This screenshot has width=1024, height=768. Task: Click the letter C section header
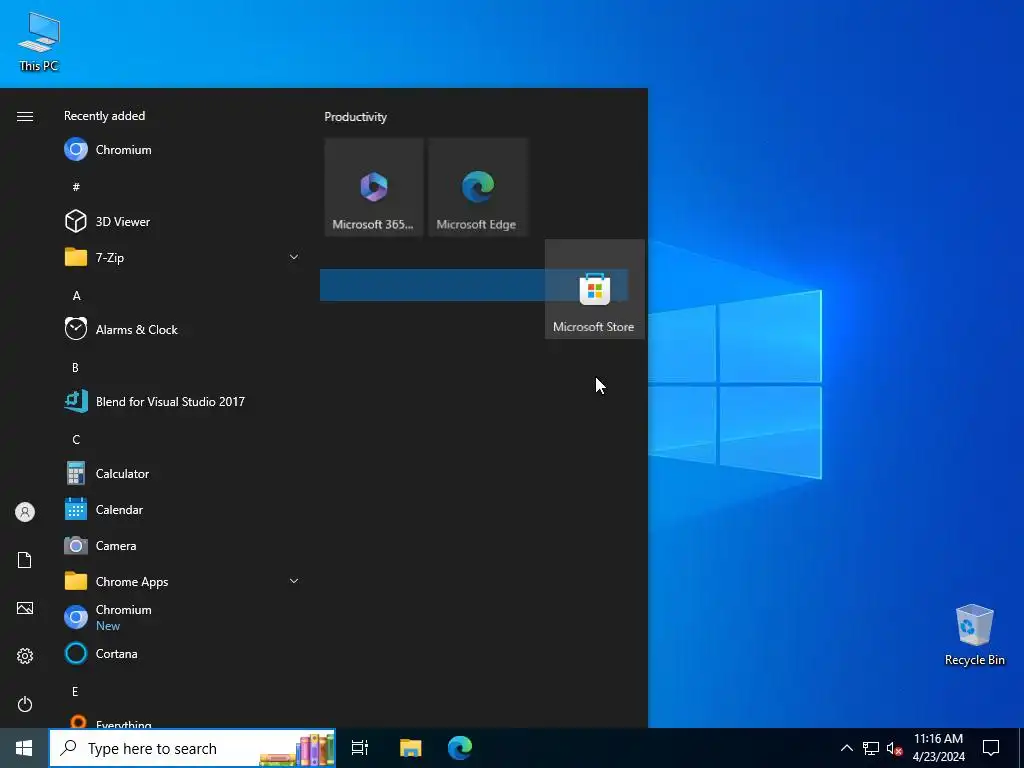(x=76, y=440)
